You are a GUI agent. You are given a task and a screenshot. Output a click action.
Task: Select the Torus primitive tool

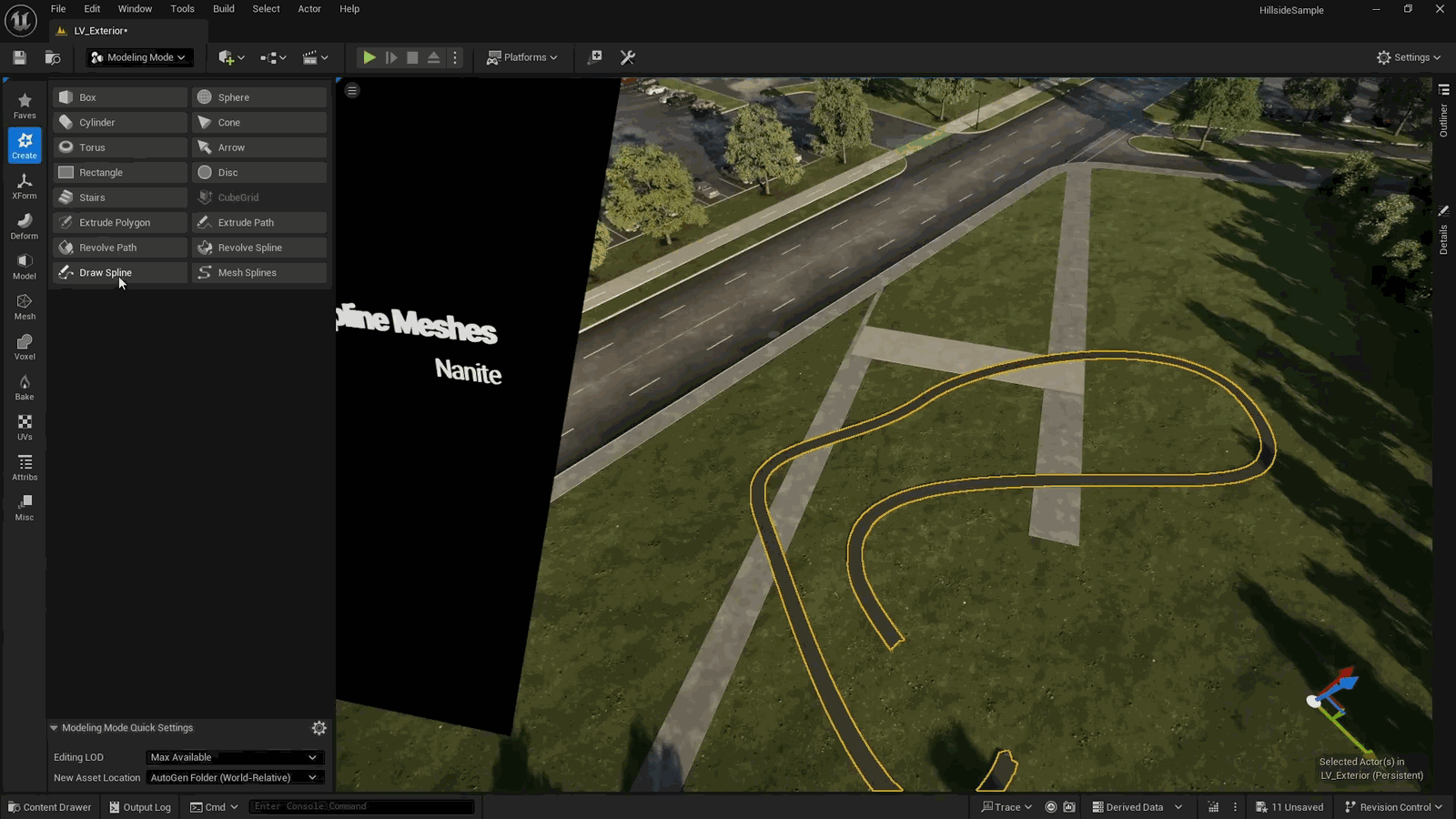(x=120, y=147)
